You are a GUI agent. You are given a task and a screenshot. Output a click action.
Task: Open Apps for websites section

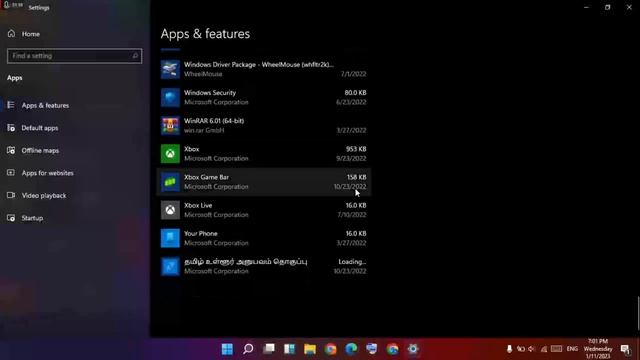point(47,173)
